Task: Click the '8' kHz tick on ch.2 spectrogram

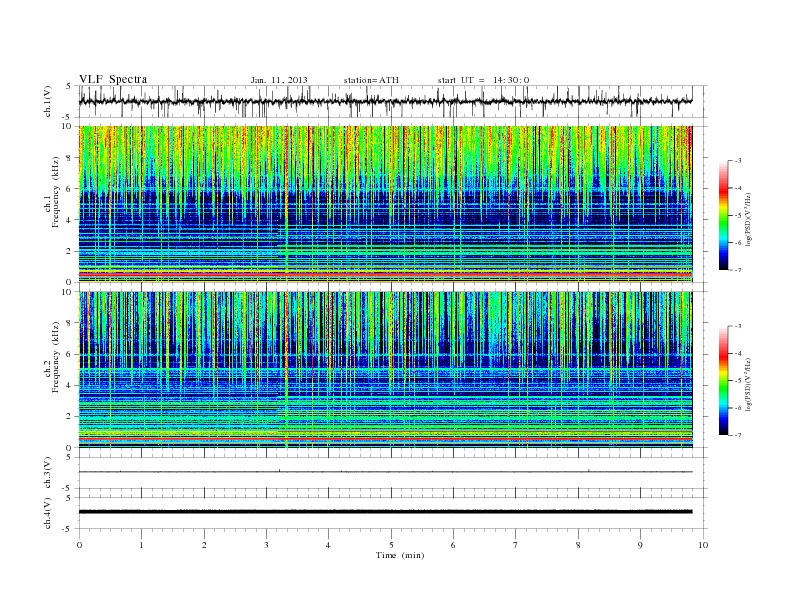Action: [70, 323]
